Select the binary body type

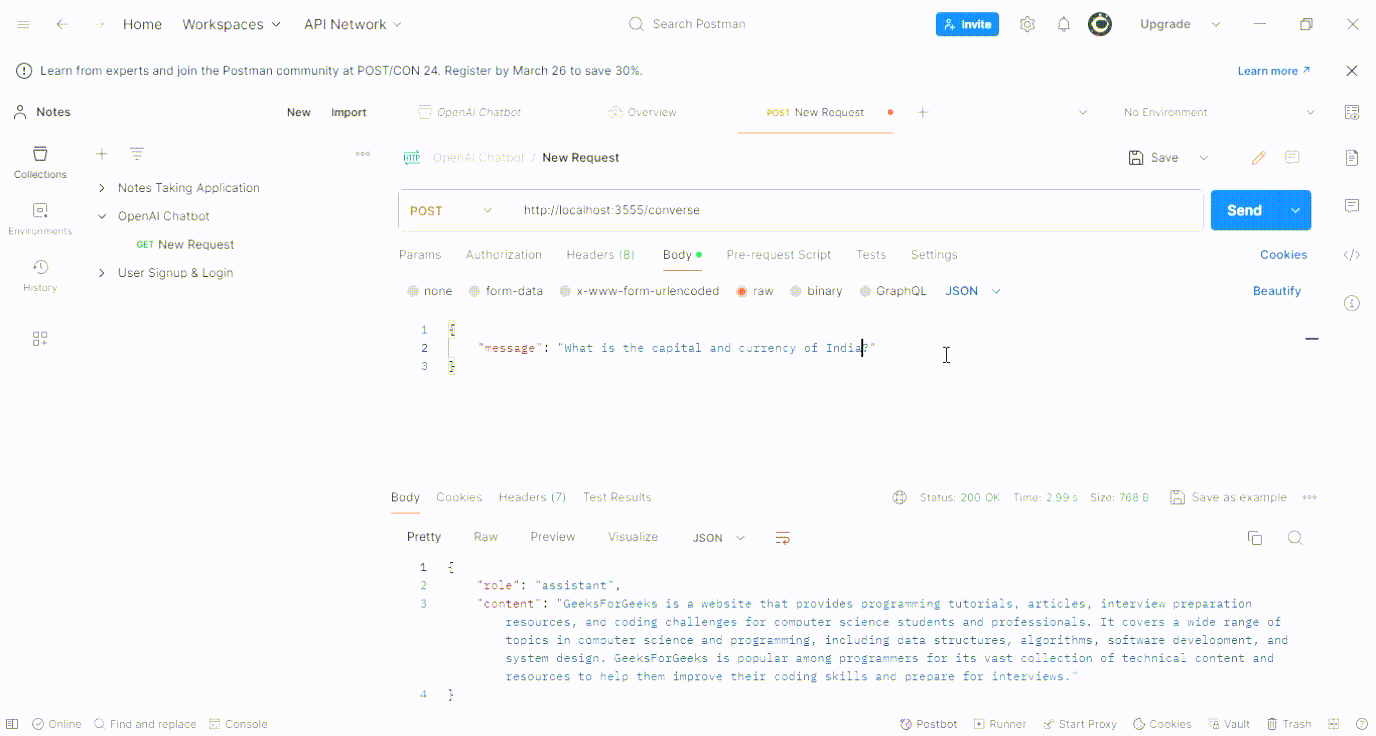point(816,291)
